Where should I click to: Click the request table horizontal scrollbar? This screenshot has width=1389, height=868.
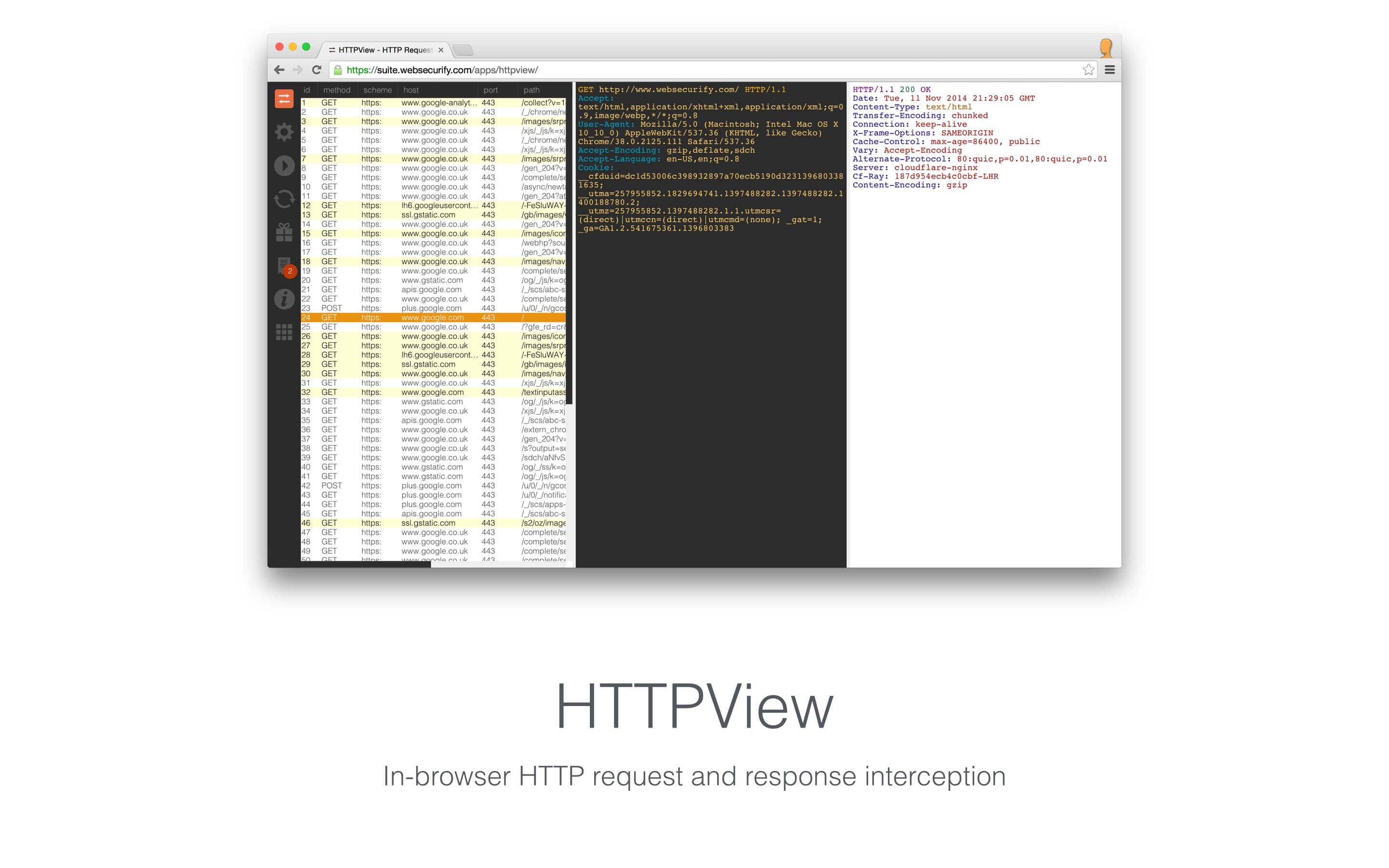click(366, 564)
